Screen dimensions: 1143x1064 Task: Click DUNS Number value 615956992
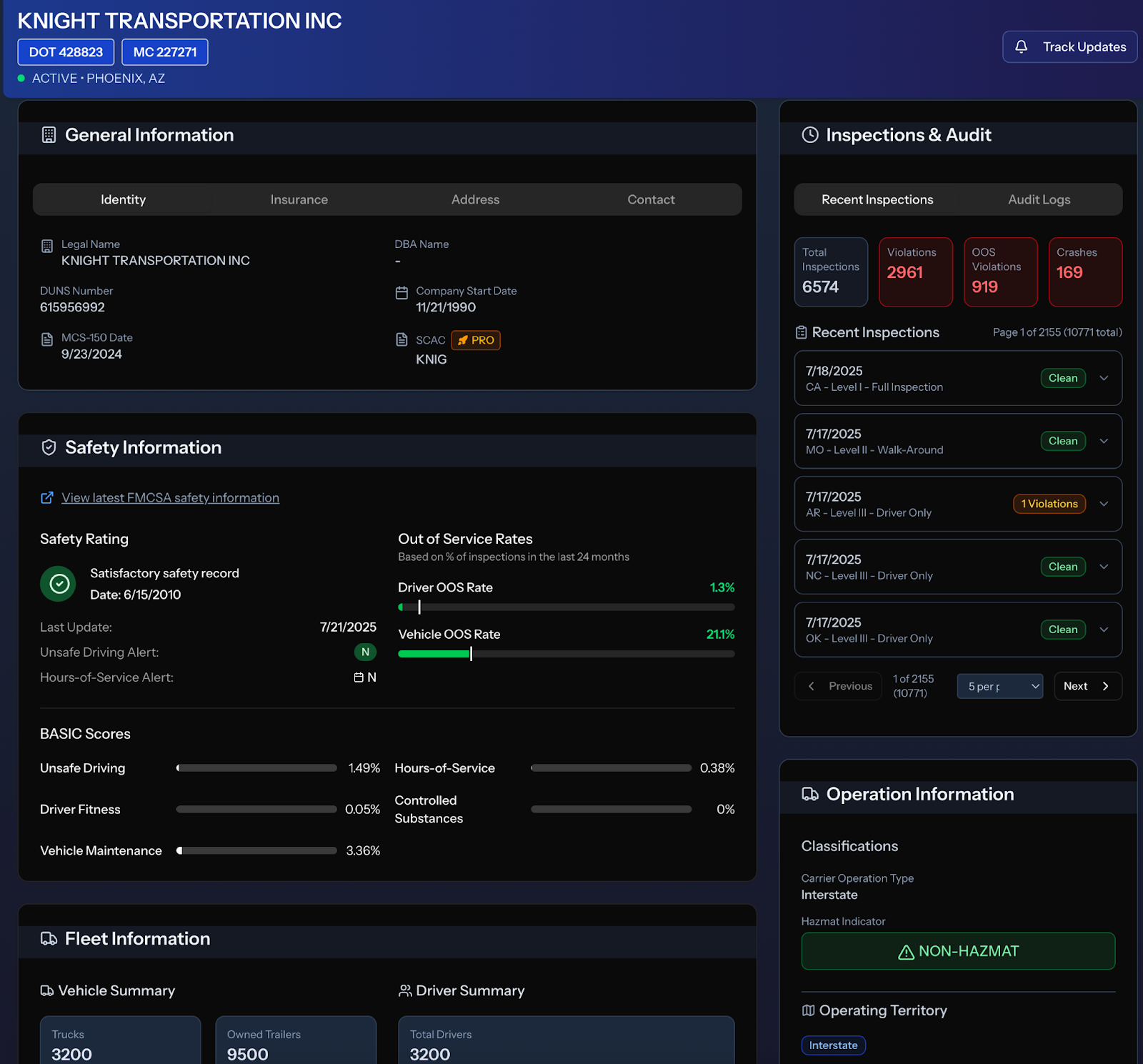pyautogui.click(x=72, y=307)
